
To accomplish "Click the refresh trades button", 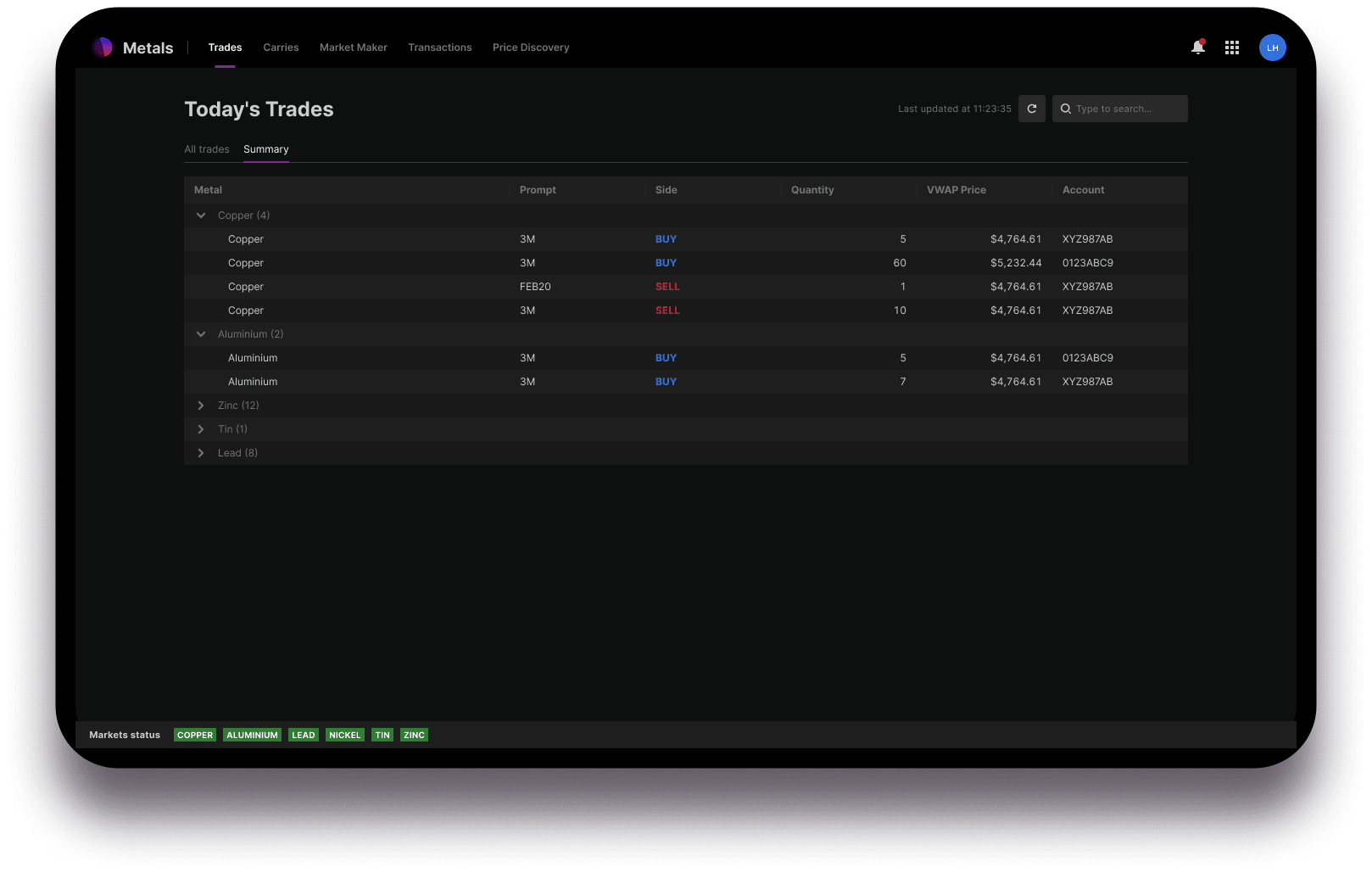I will [1032, 109].
